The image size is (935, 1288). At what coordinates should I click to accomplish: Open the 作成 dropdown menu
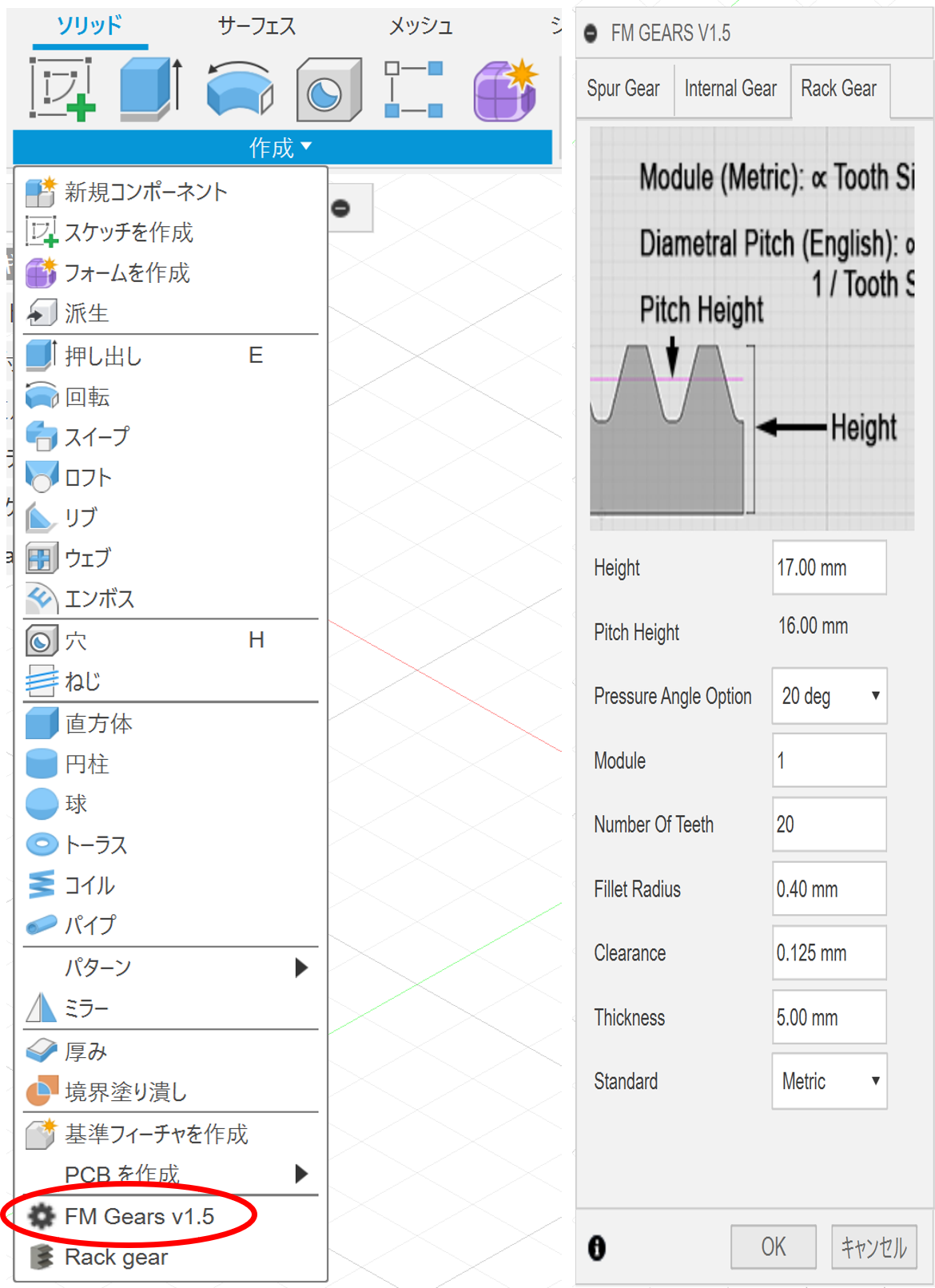pyautogui.click(x=281, y=148)
